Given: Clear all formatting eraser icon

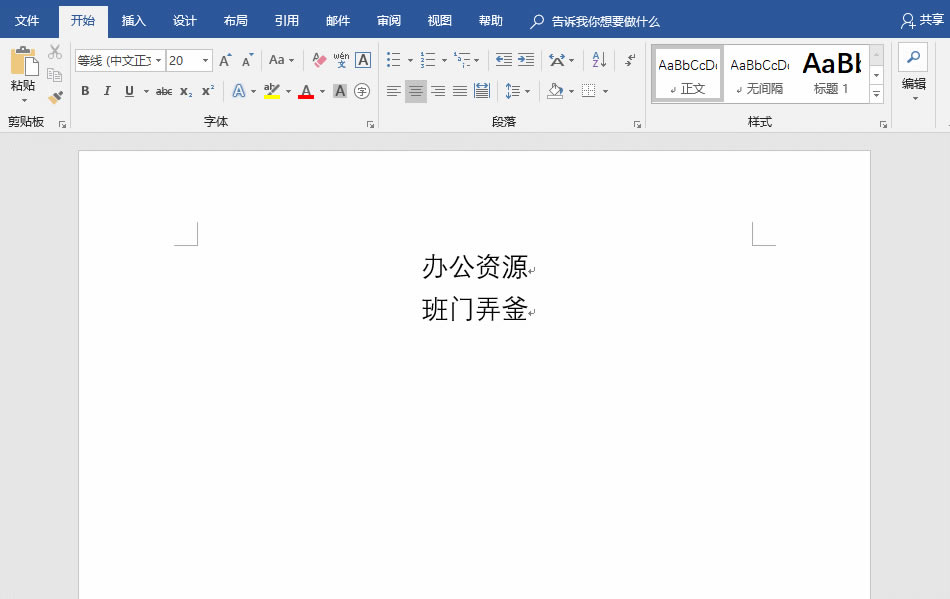Looking at the screenshot, I should coord(319,60).
